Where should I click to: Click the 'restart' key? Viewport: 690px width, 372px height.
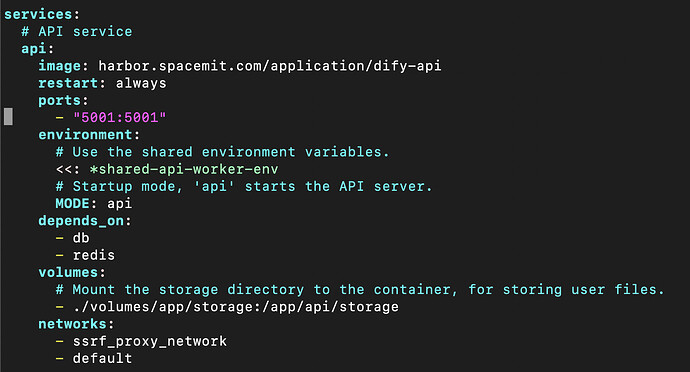click(x=68, y=83)
